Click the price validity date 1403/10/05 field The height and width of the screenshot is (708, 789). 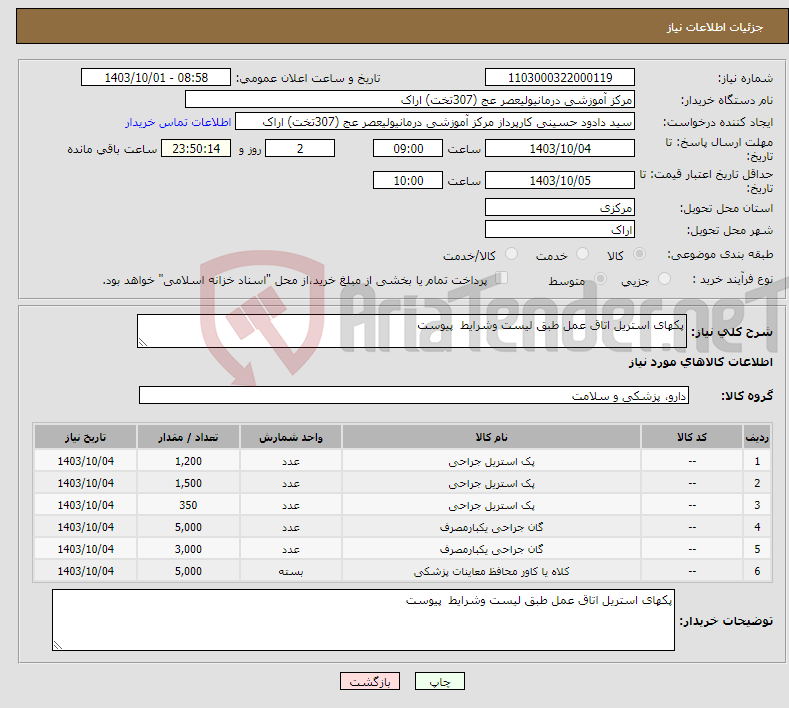click(x=560, y=180)
